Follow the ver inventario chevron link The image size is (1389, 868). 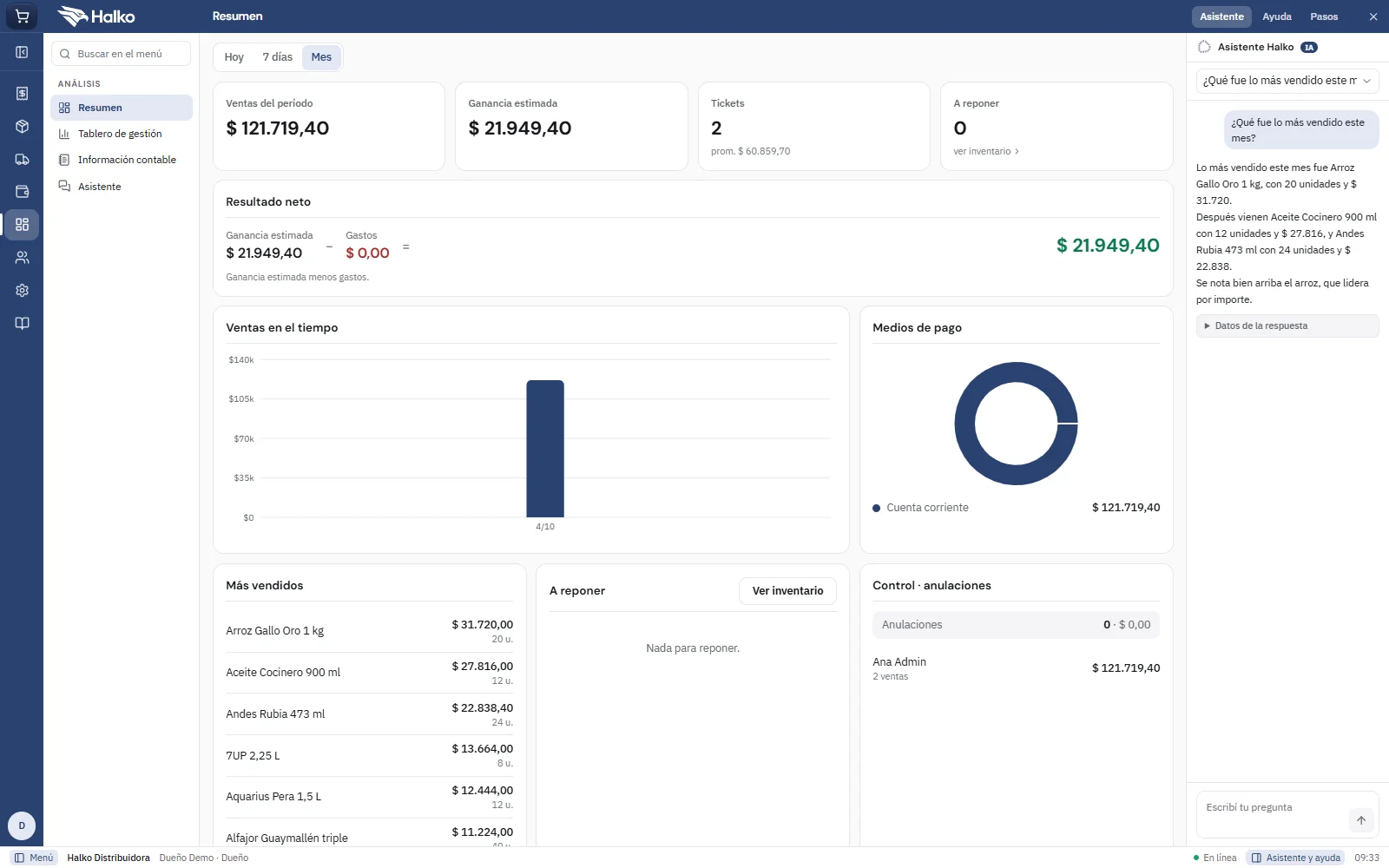tap(986, 151)
